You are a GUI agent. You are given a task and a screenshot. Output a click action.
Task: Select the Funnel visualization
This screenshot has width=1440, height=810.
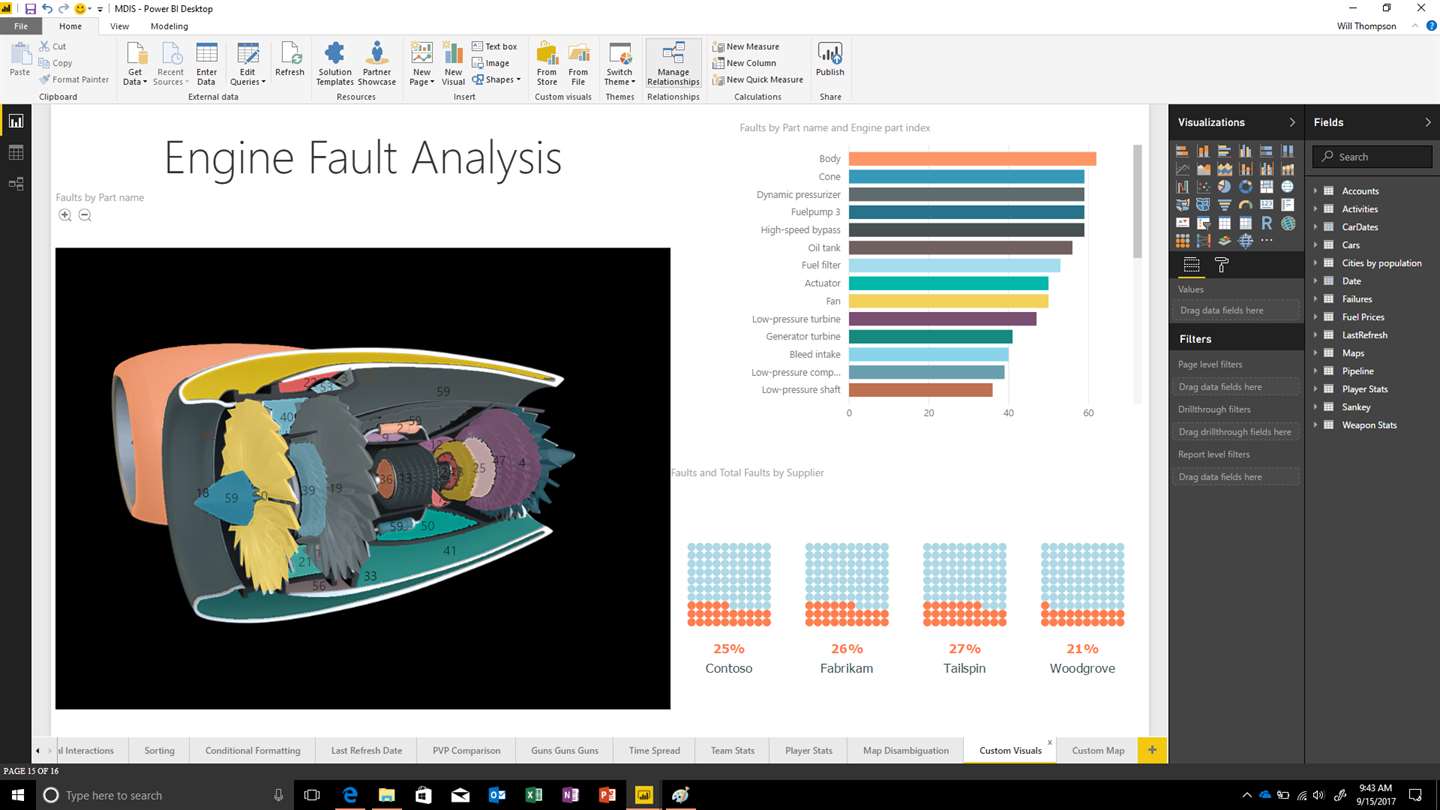click(x=1224, y=205)
